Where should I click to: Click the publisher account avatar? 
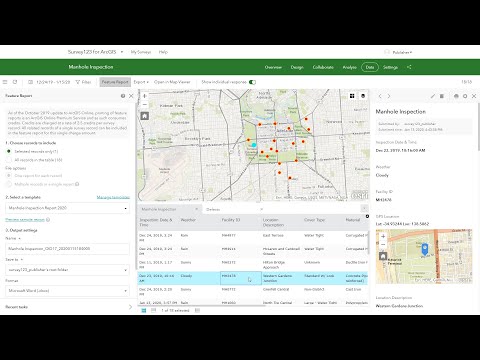pos(387,52)
